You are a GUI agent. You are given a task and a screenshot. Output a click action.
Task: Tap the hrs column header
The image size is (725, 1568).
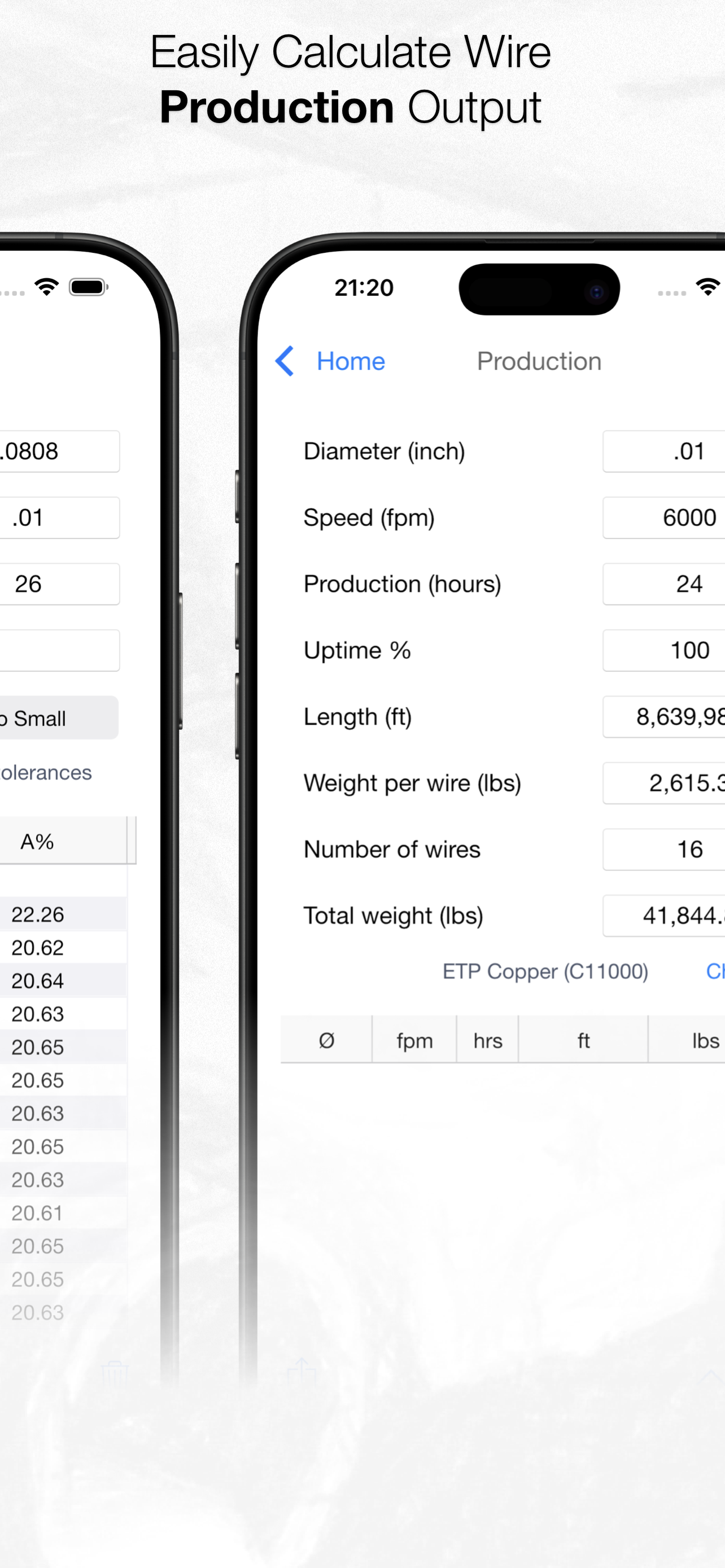point(488,1040)
